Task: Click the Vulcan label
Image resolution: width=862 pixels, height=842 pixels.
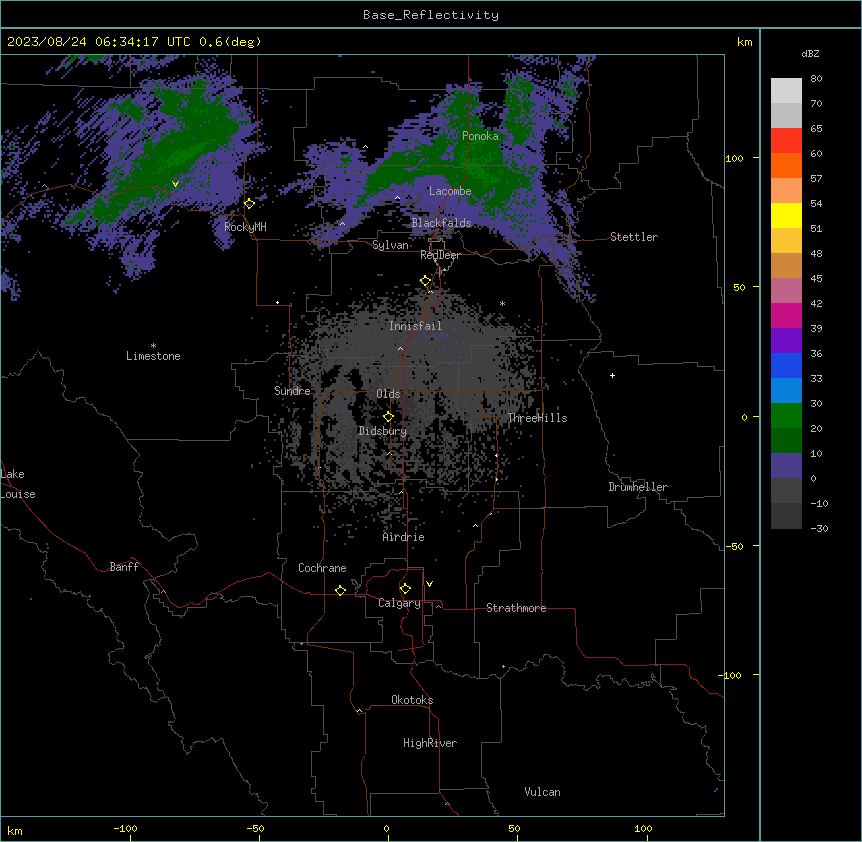Action: pyautogui.click(x=542, y=792)
